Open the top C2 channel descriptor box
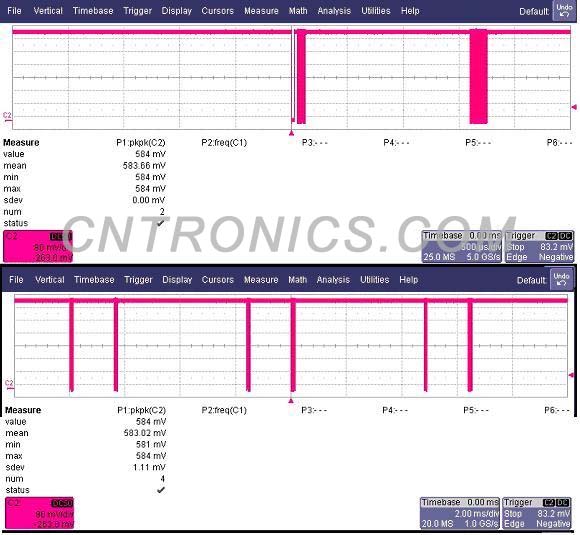 pos(38,246)
